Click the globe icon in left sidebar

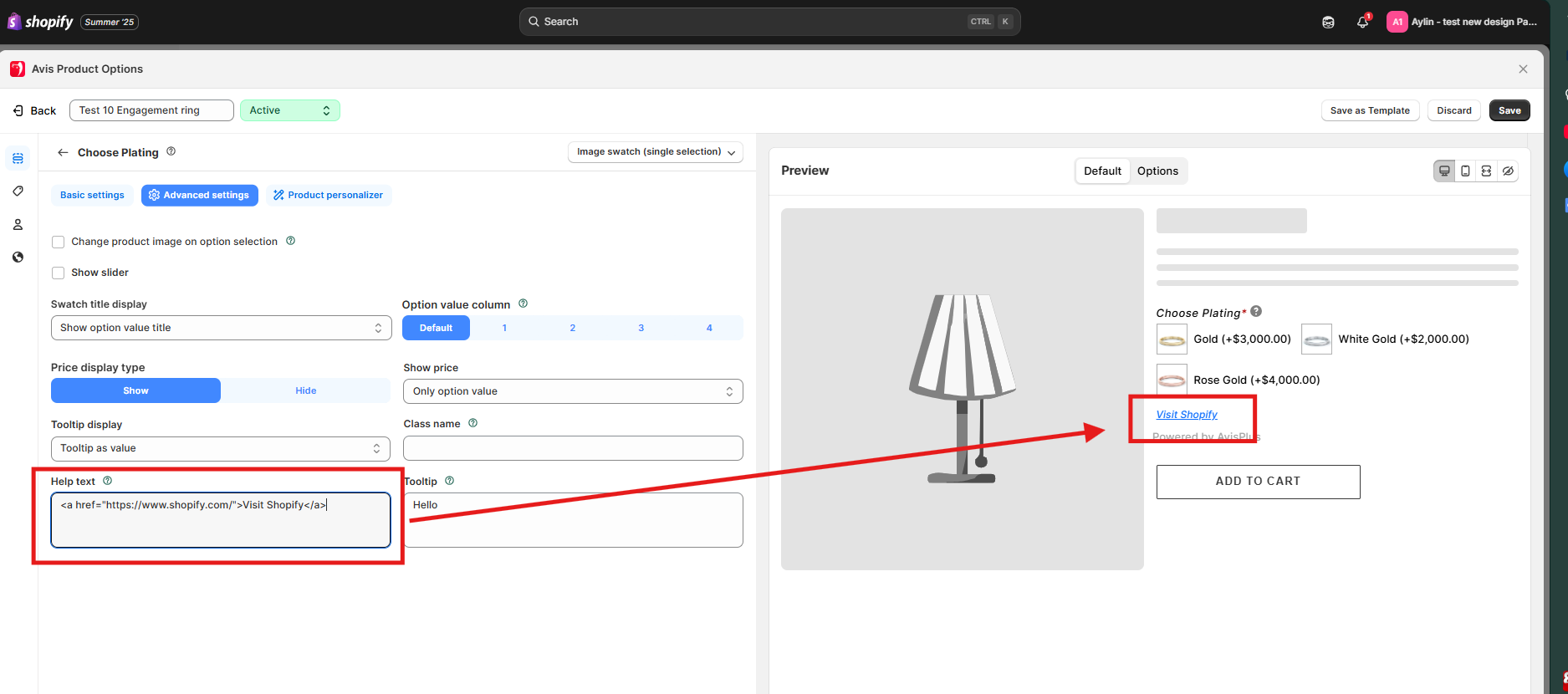pyautogui.click(x=18, y=258)
